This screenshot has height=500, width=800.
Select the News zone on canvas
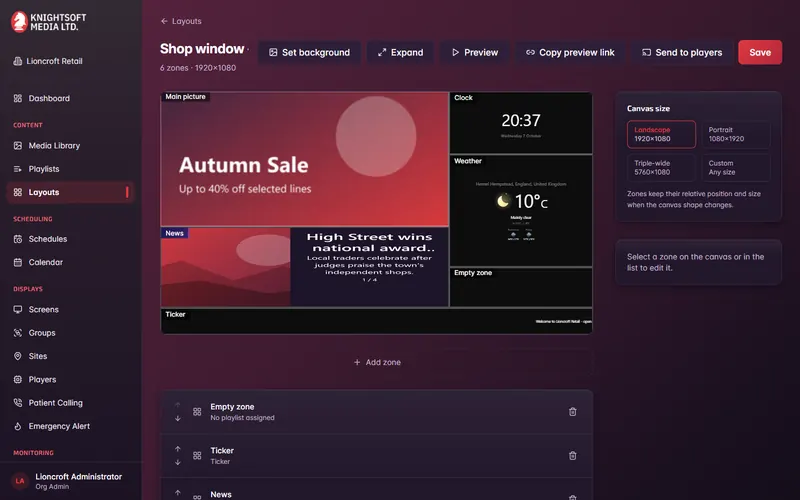coord(305,267)
